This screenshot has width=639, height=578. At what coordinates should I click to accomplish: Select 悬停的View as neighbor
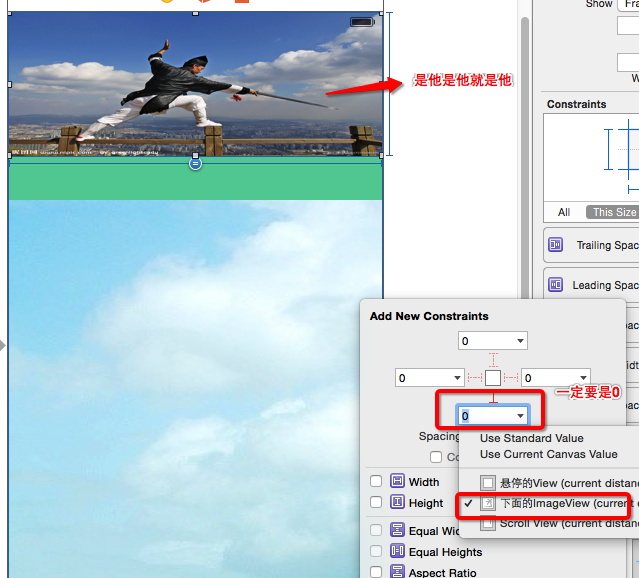(549, 483)
